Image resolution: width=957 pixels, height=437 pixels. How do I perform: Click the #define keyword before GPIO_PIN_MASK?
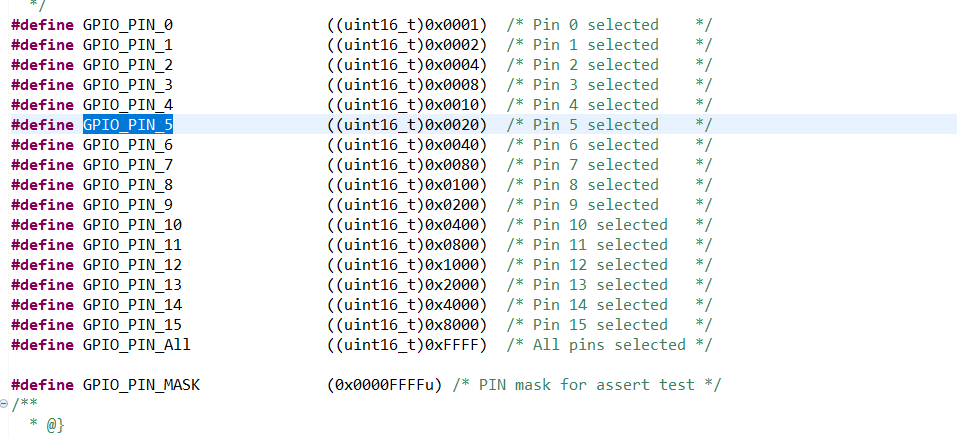(42, 385)
